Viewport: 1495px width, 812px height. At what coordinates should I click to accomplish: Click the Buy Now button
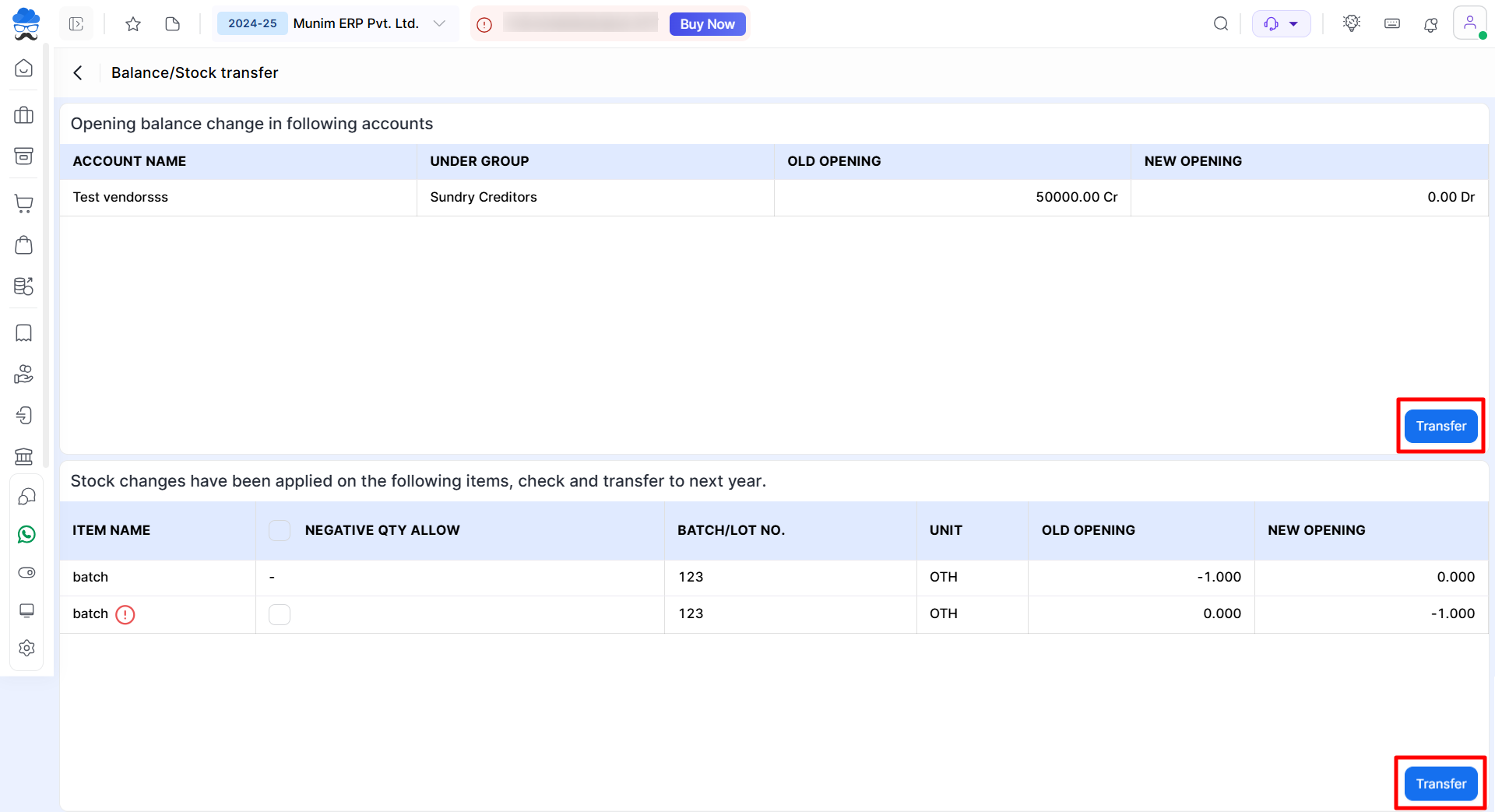point(707,24)
